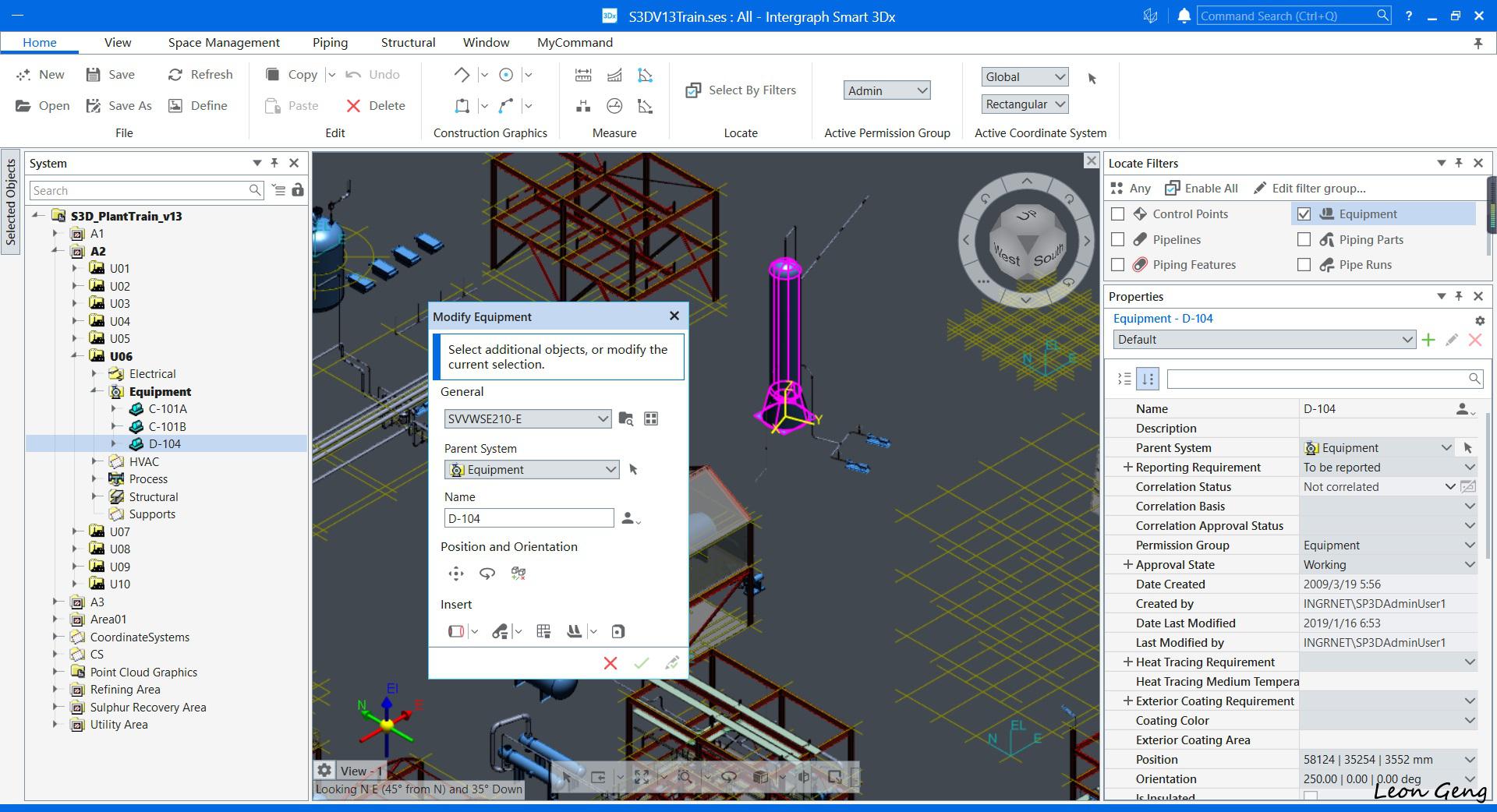Open the MyCommand ribbon tab
This screenshot has height=812, width=1497.
[x=575, y=43]
